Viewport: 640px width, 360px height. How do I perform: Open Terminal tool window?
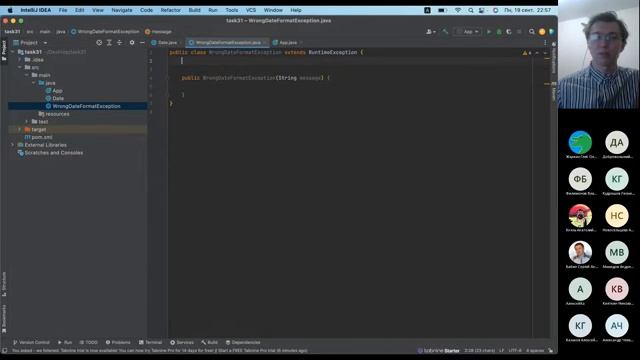point(150,342)
